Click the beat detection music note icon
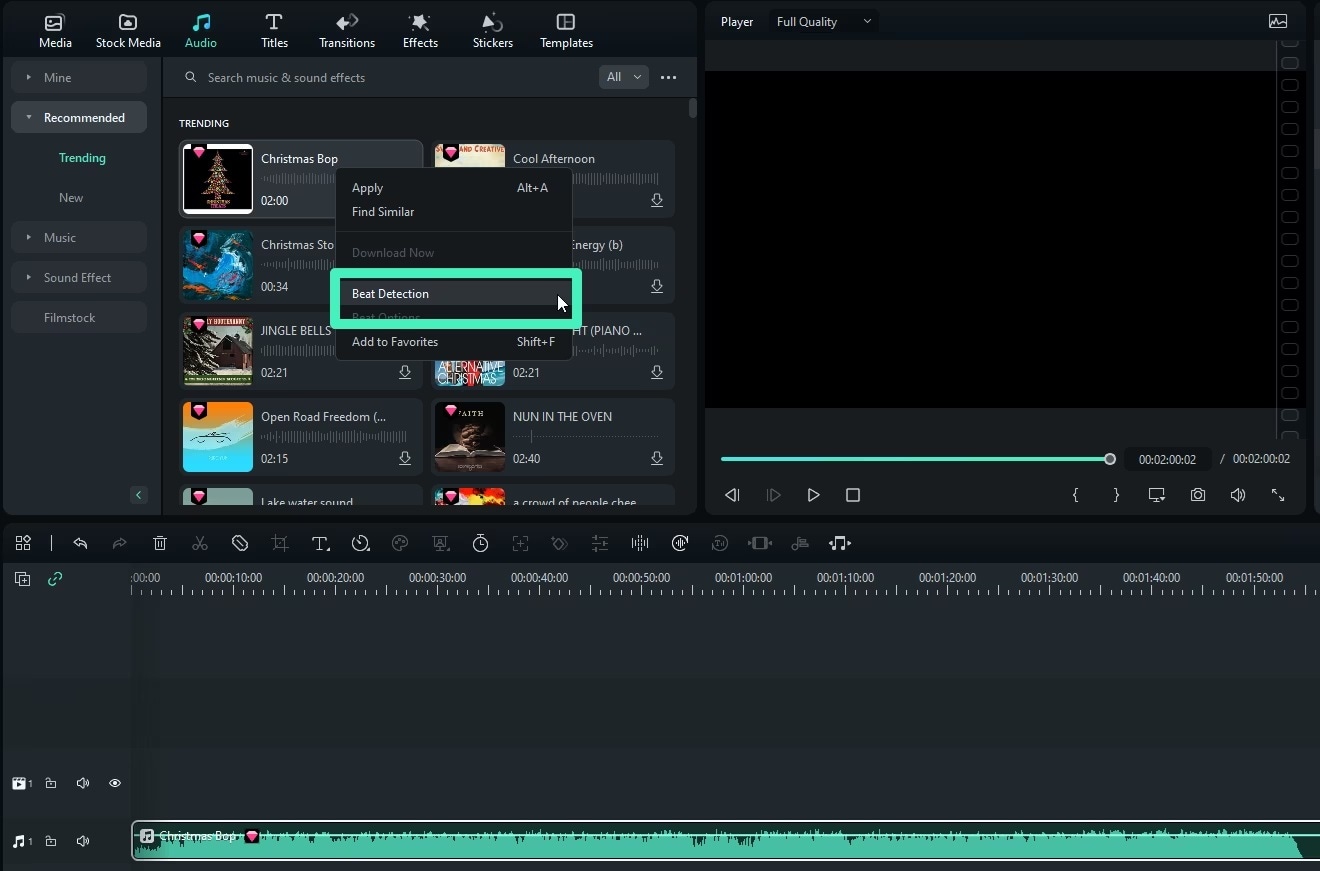Viewport: 1320px width, 871px height. 840,543
